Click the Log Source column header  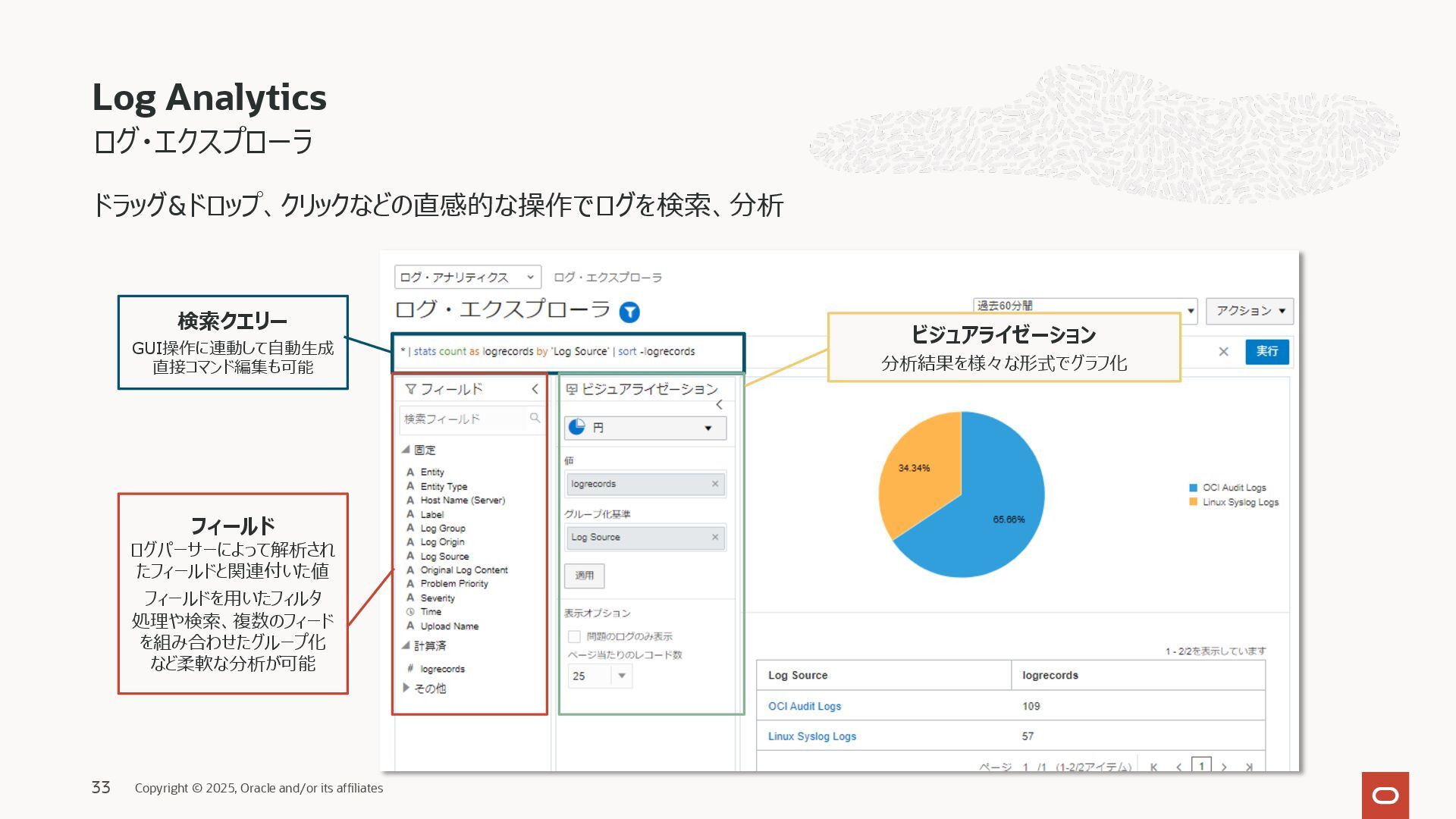(883, 675)
